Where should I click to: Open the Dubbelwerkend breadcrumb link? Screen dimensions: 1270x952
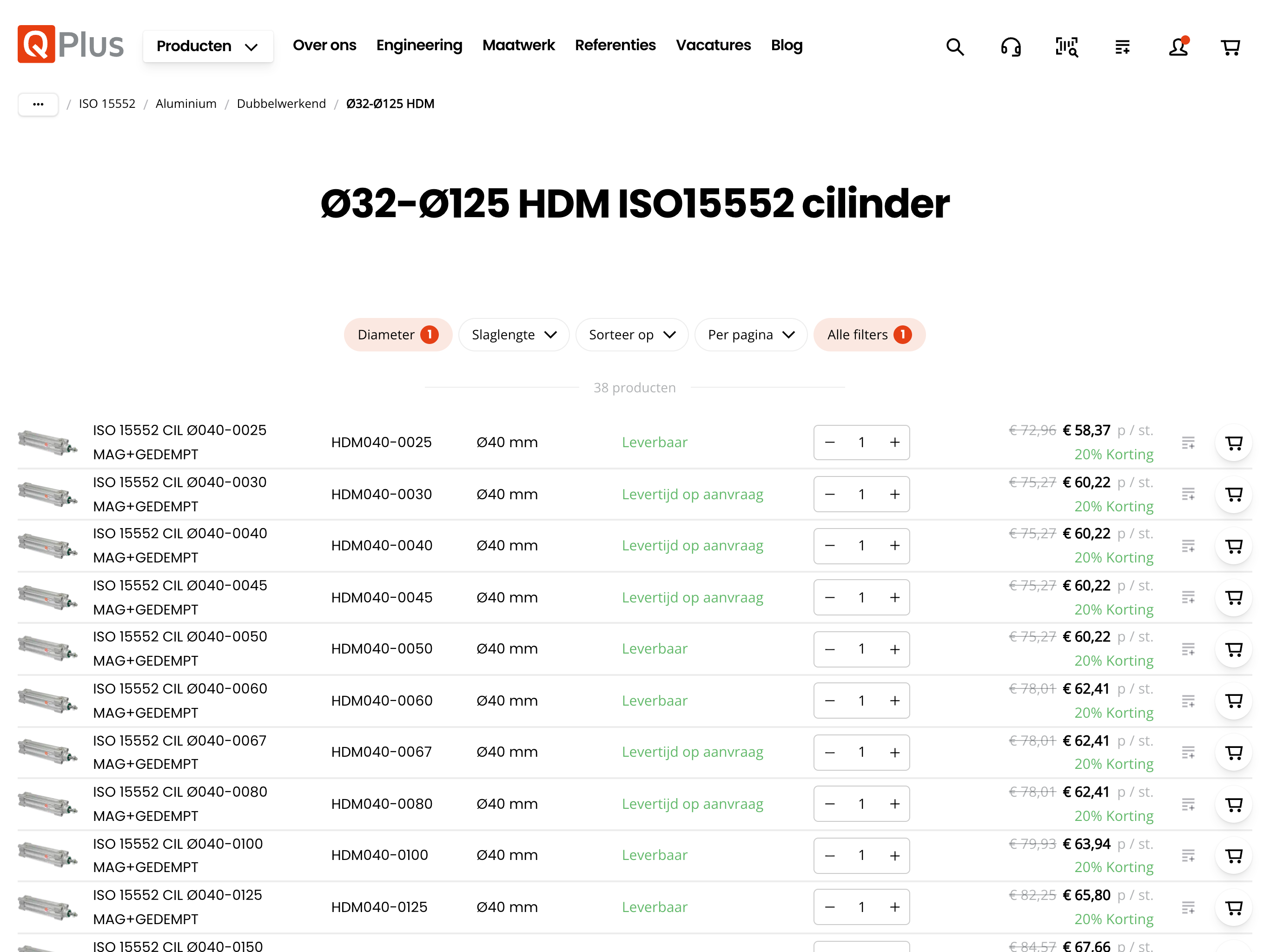pyautogui.click(x=281, y=104)
